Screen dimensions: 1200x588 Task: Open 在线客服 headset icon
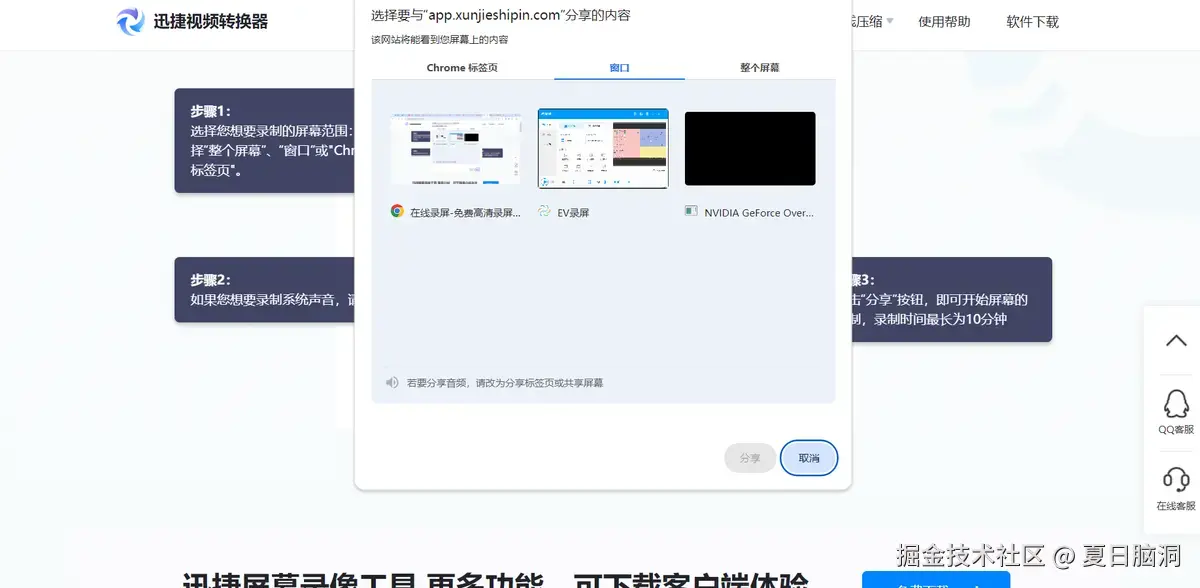(1176, 479)
